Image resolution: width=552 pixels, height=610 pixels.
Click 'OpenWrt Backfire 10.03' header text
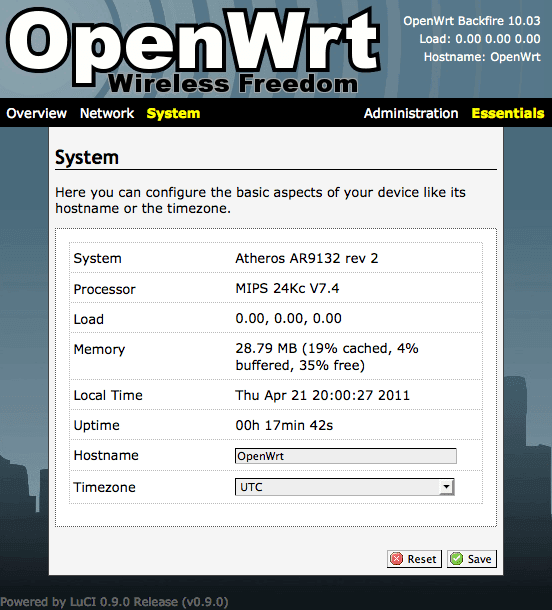point(471,21)
